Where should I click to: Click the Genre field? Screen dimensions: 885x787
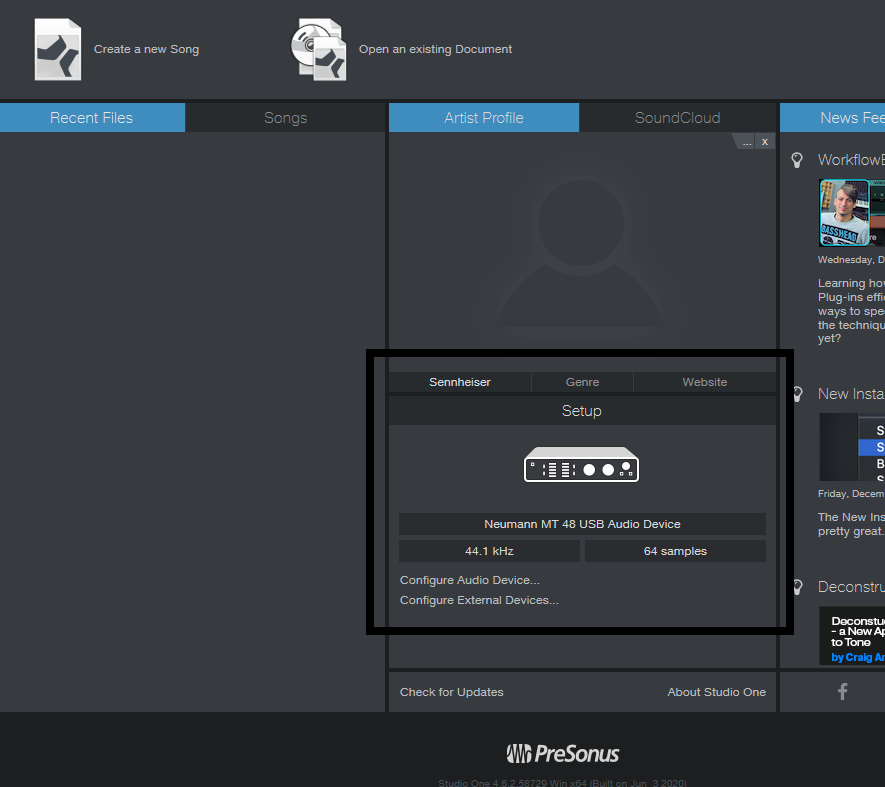[x=582, y=382]
